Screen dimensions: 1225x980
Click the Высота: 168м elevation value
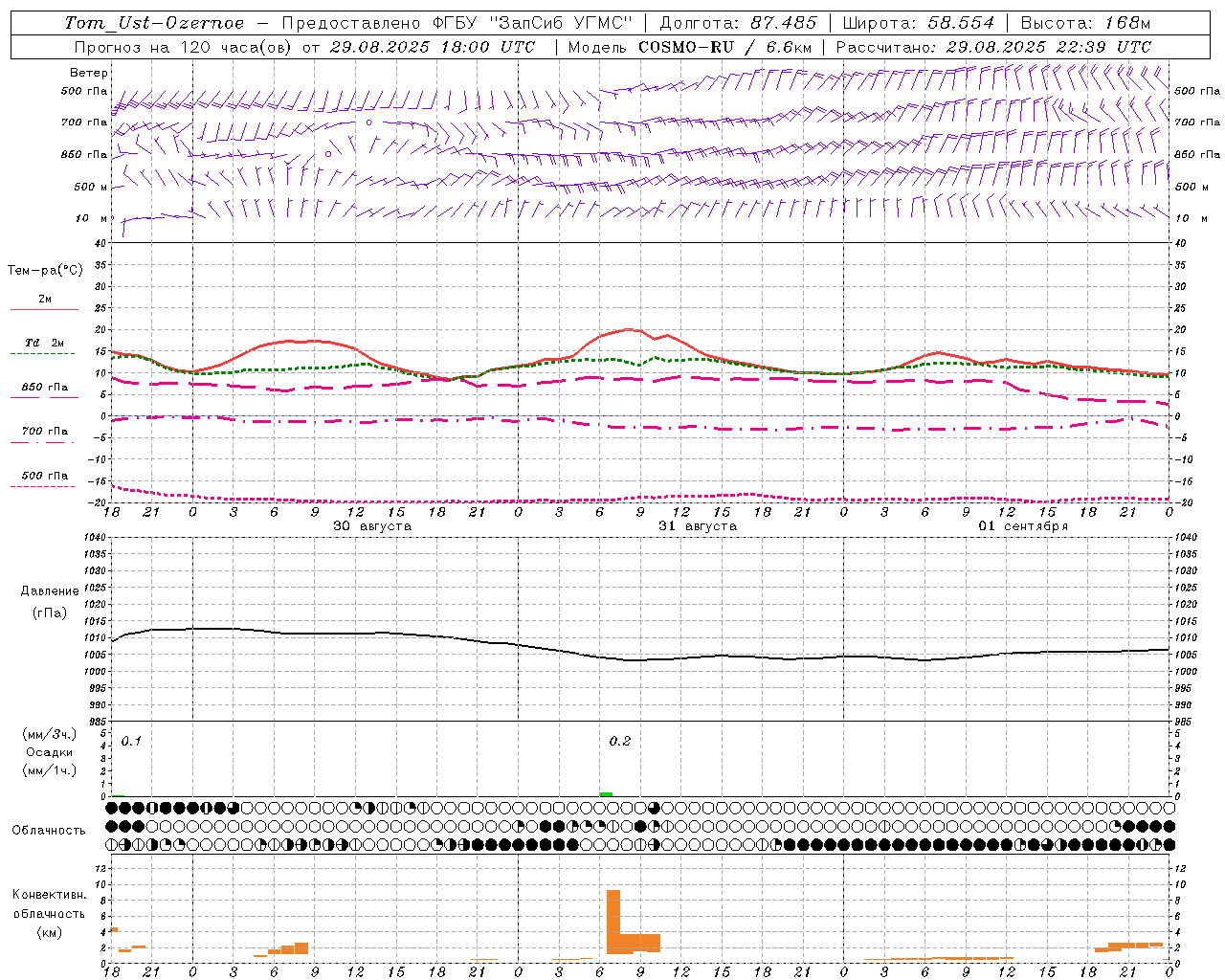point(1085,23)
